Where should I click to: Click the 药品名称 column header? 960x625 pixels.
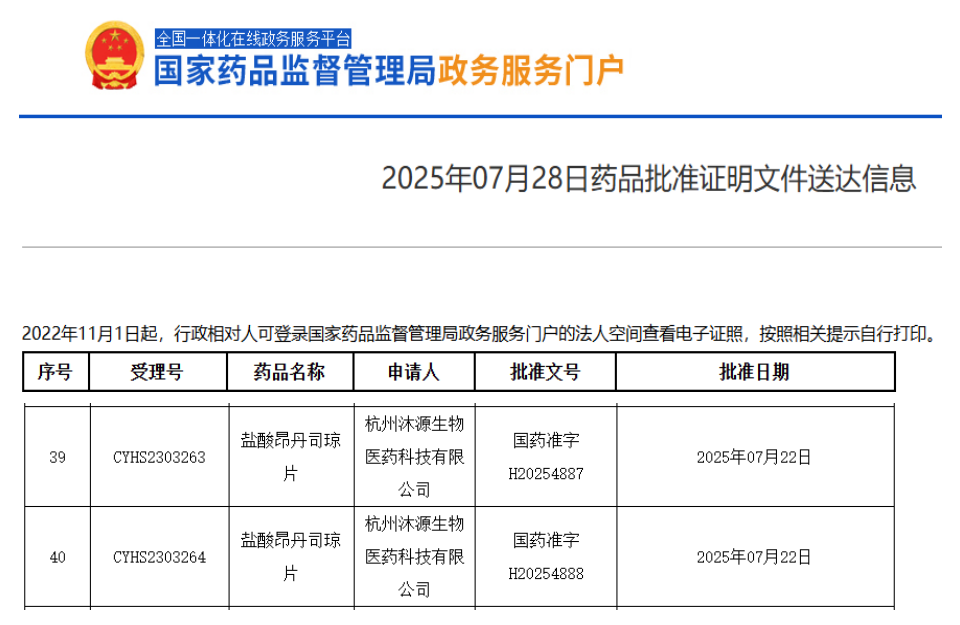coord(290,372)
